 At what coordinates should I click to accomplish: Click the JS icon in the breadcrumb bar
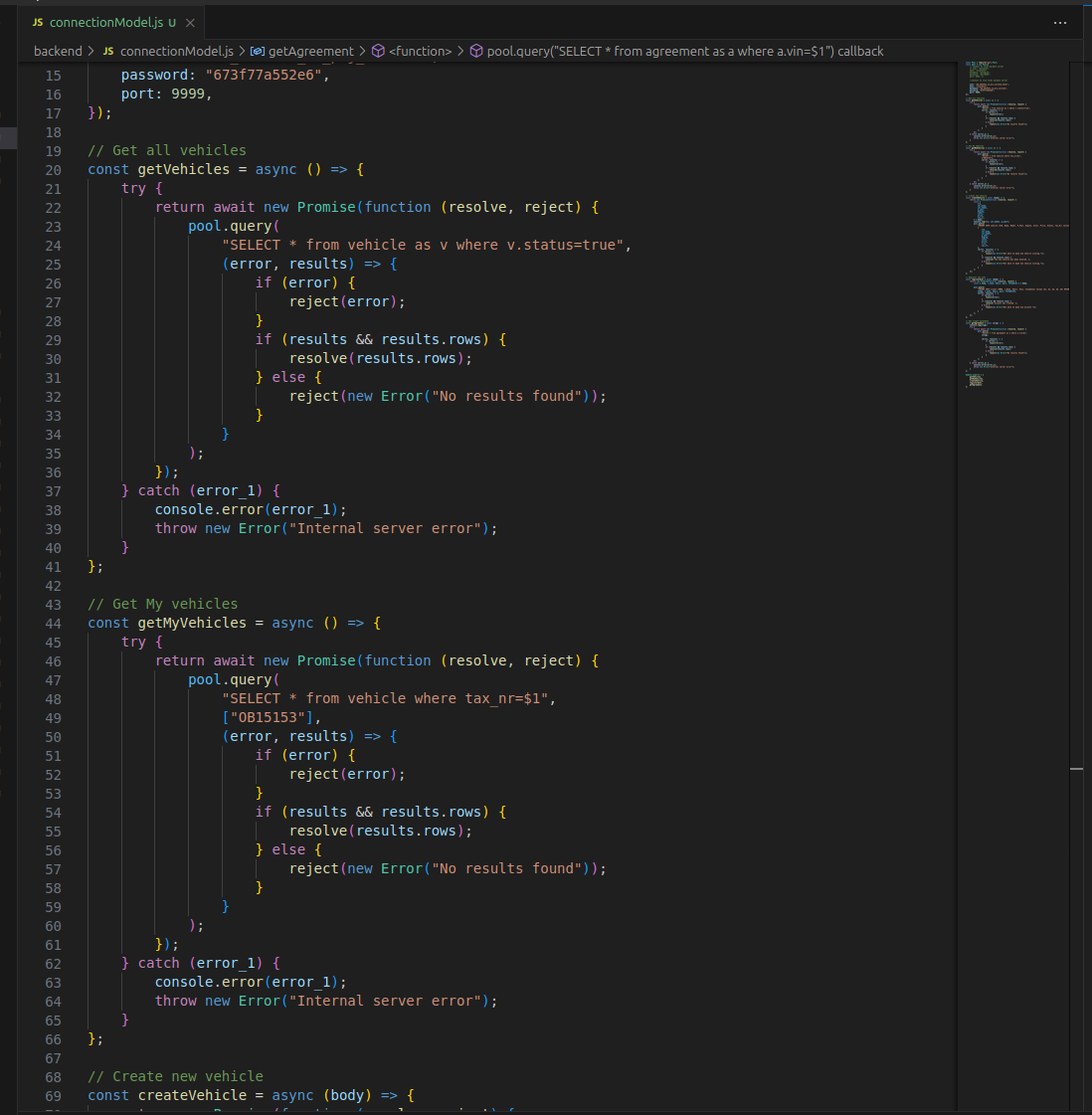[x=108, y=51]
